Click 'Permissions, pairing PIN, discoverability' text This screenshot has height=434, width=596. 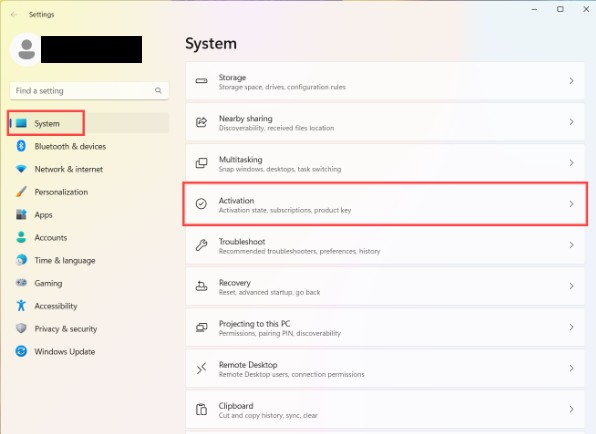tap(280, 333)
